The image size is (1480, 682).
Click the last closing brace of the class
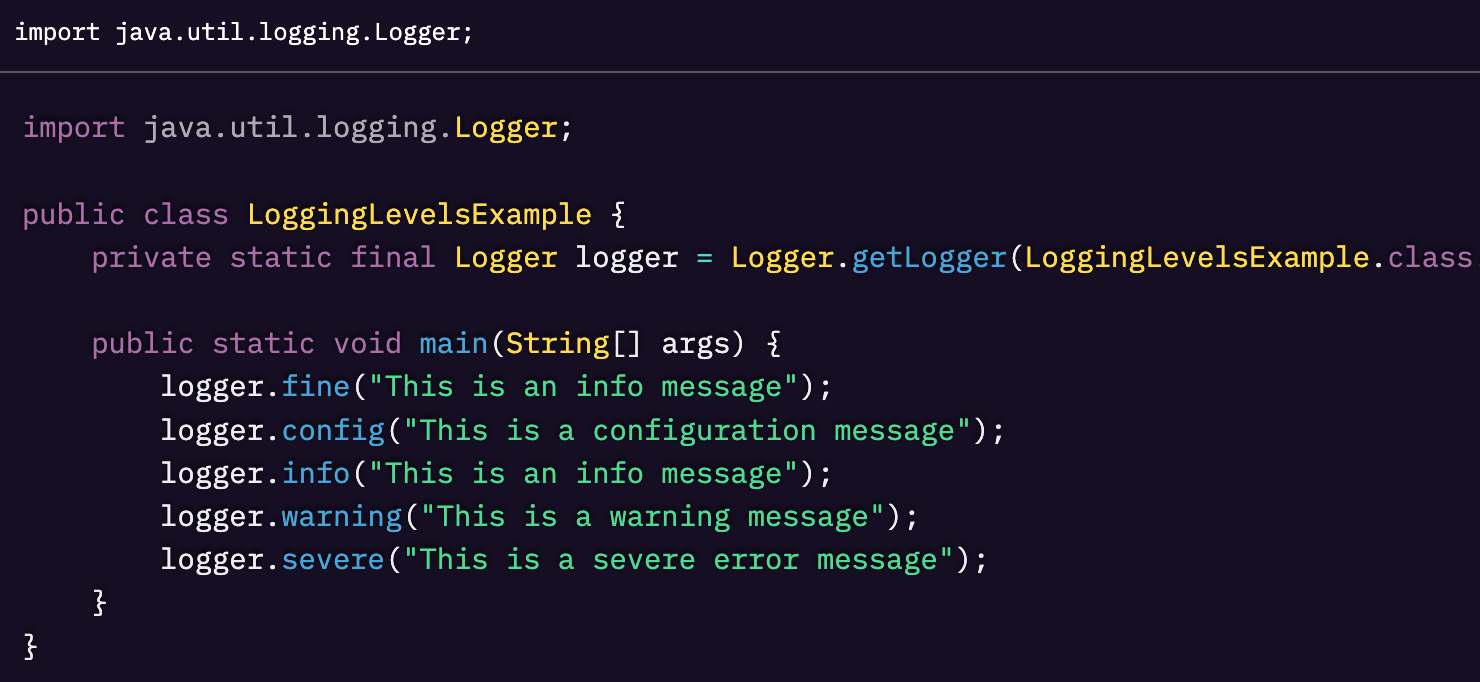point(30,647)
